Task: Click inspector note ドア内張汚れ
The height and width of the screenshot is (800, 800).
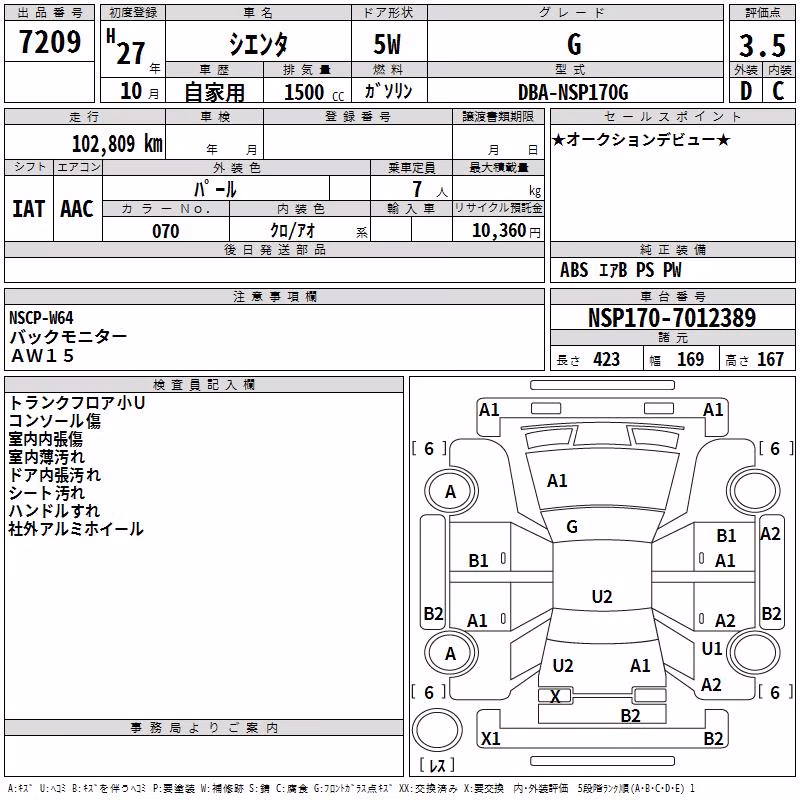Action: (55, 474)
